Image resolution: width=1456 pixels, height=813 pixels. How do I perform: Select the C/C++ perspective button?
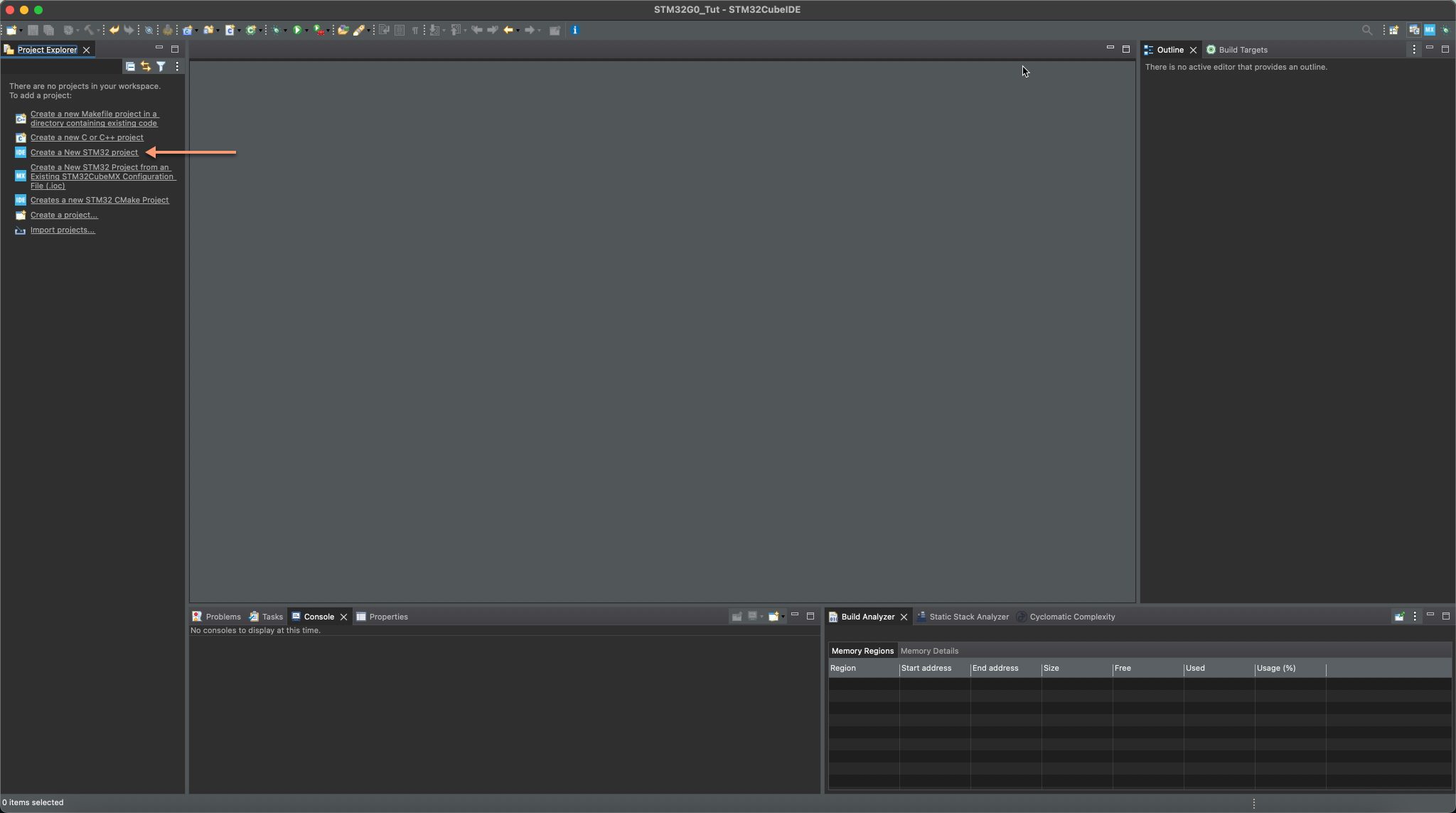click(1413, 30)
